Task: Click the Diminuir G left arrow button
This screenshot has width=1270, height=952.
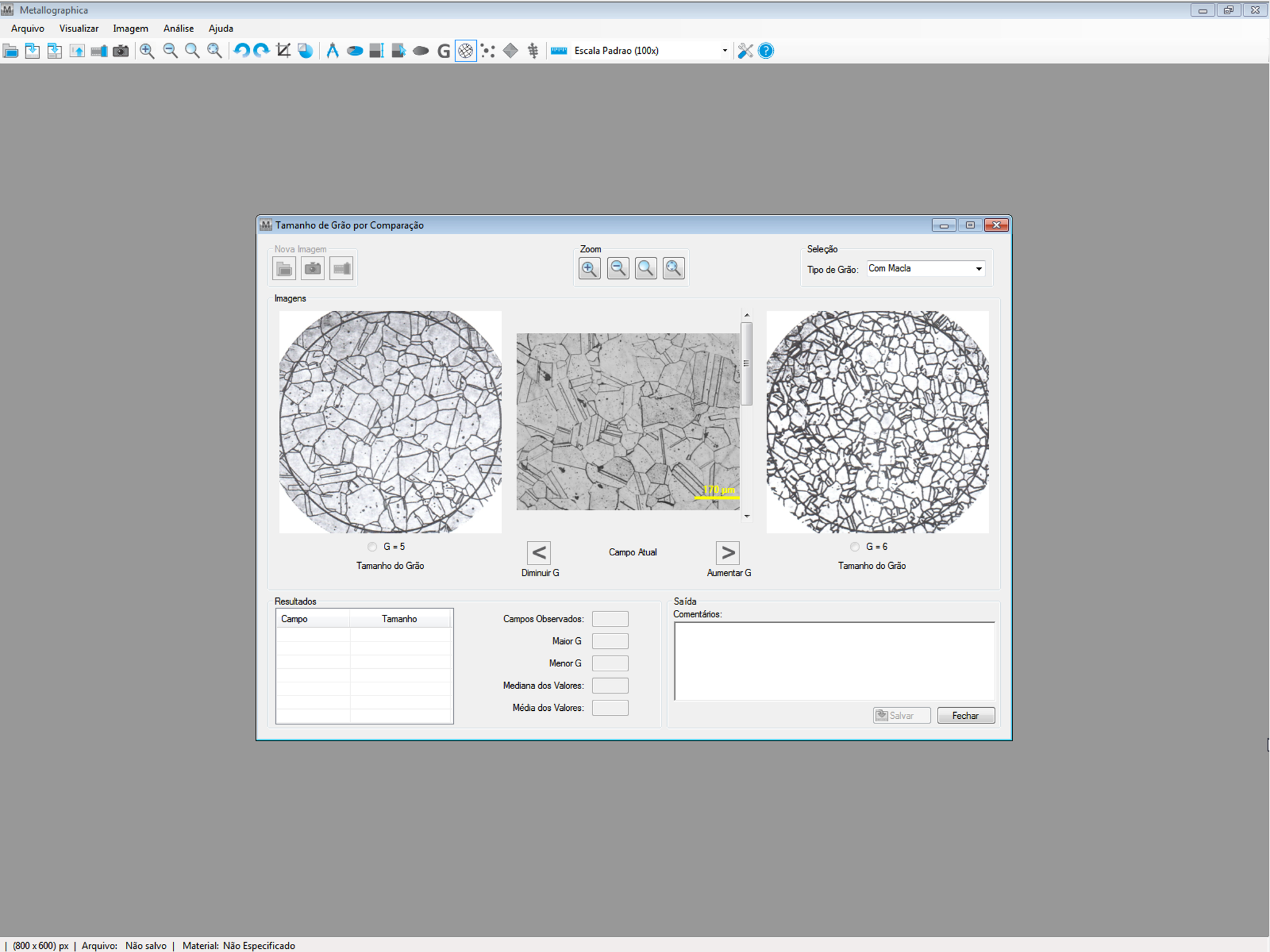Action: (x=539, y=552)
